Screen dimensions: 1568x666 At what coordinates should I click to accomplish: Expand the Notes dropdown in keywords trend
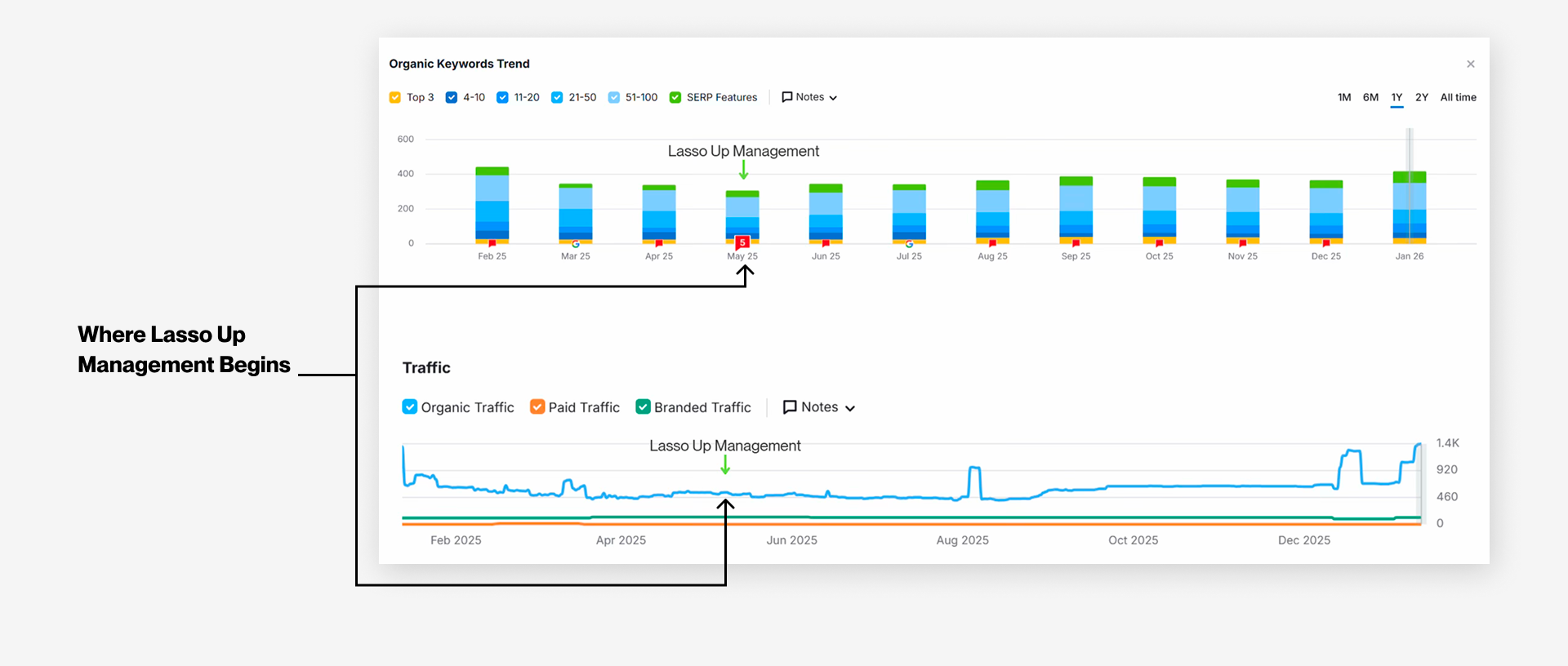(x=809, y=97)
